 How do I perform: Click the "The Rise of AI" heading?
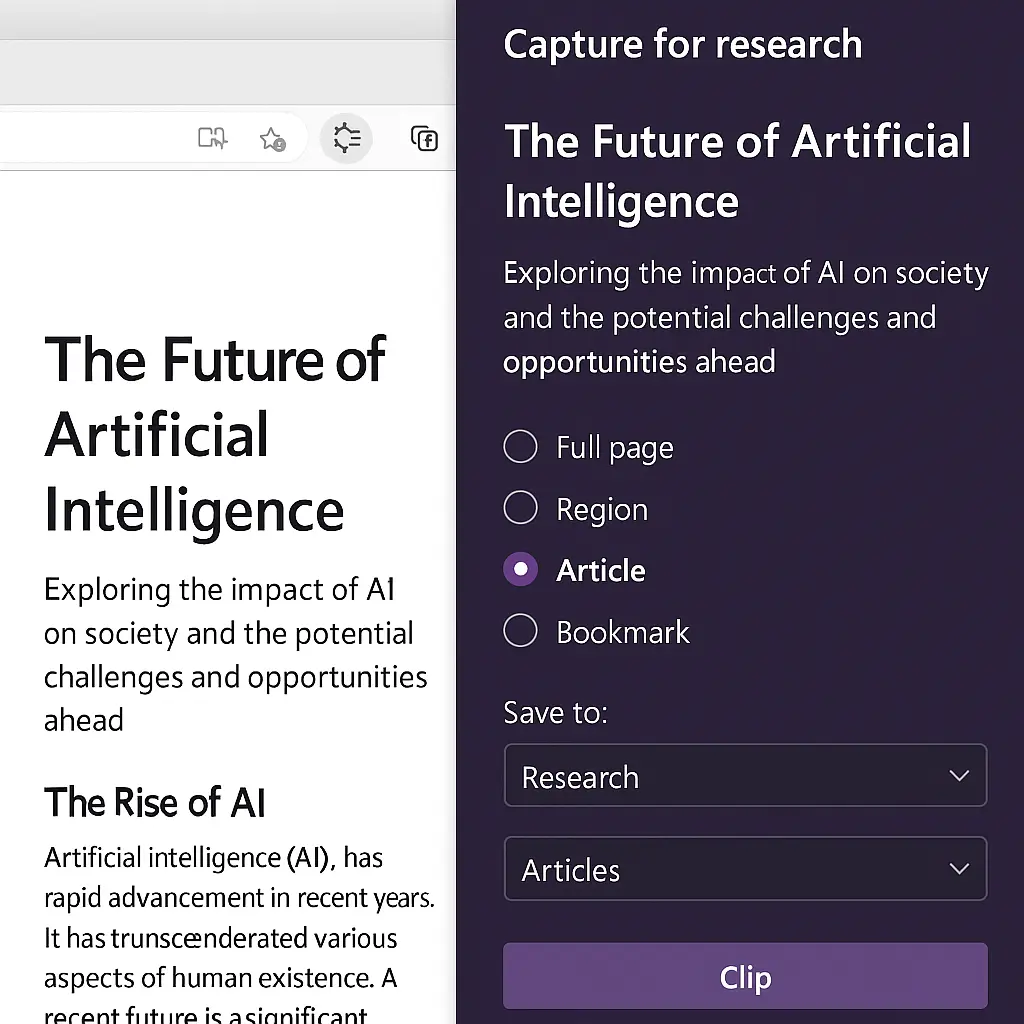(x=155, y=802)
